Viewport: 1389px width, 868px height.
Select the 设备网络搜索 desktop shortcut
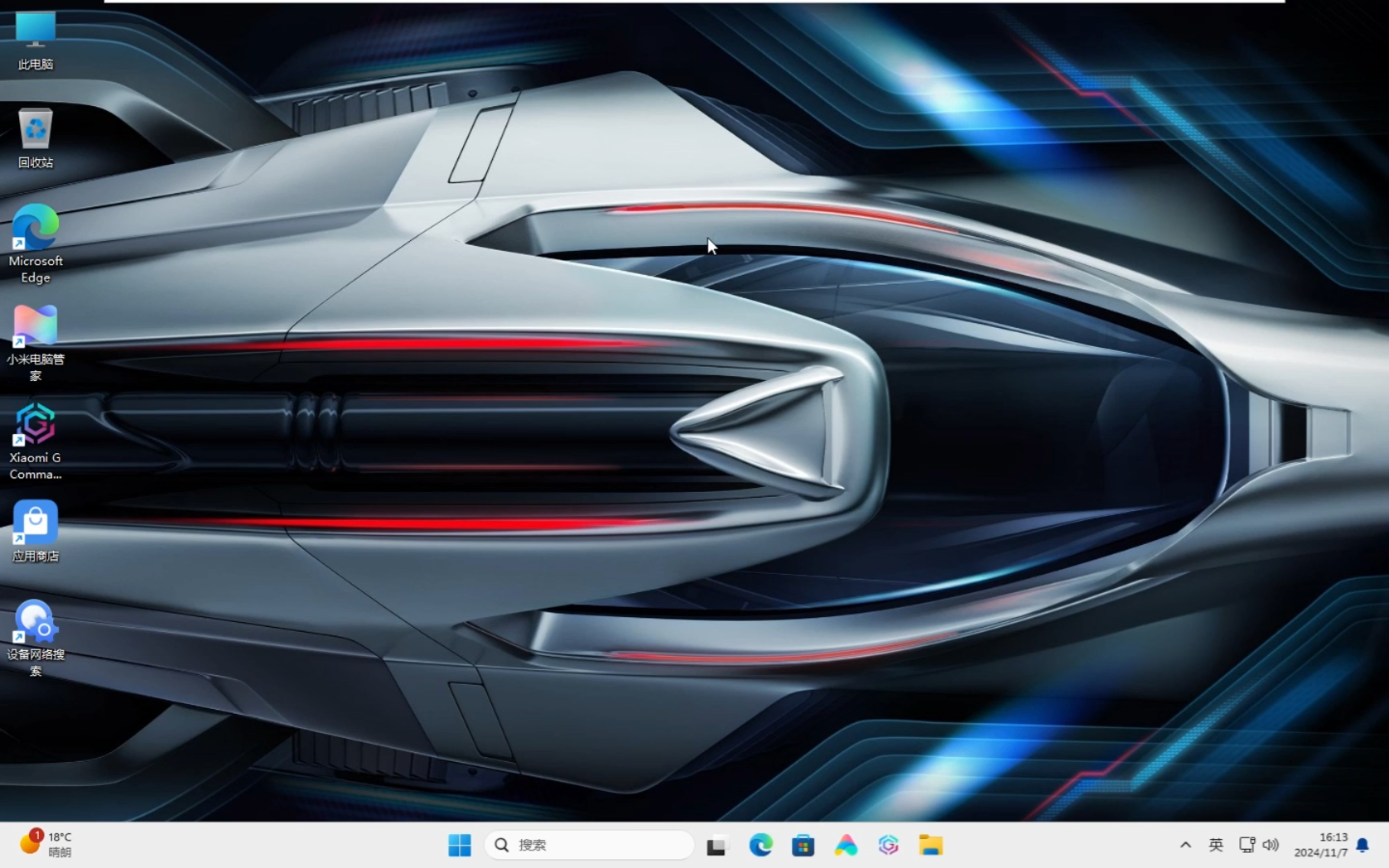tap(36, 637)
